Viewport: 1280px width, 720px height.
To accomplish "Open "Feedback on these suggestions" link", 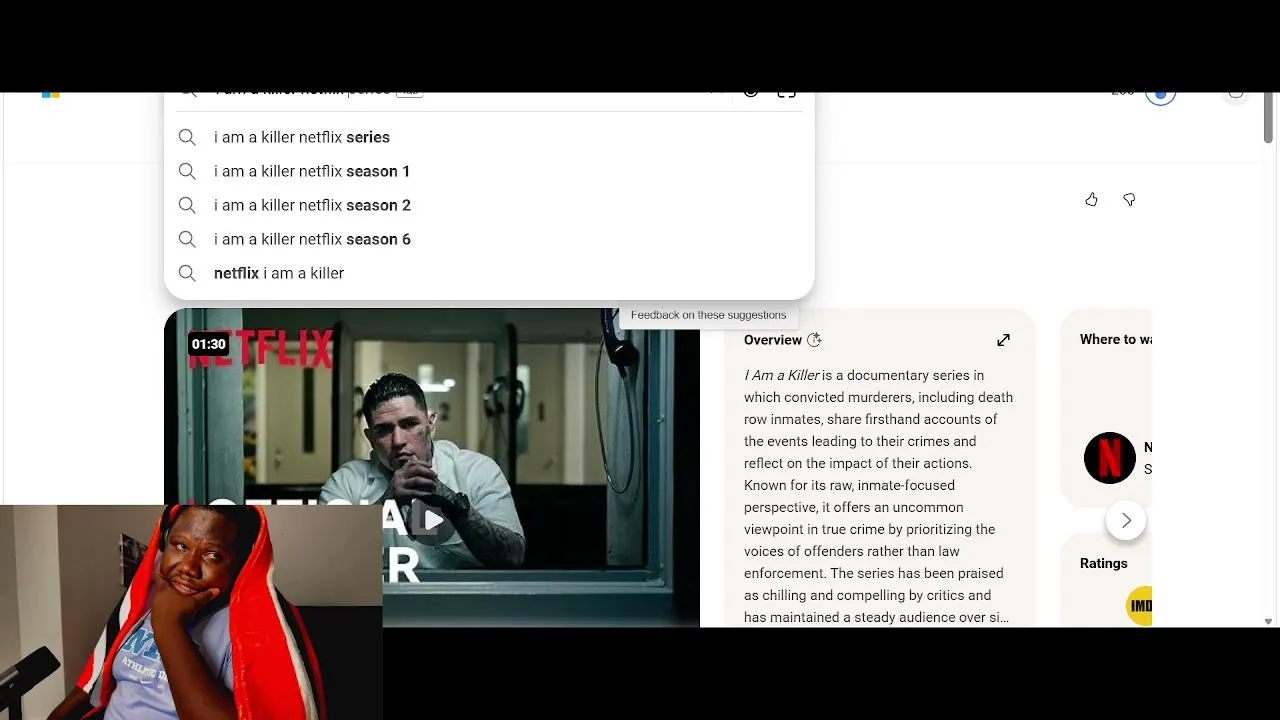I will (708, 315).
